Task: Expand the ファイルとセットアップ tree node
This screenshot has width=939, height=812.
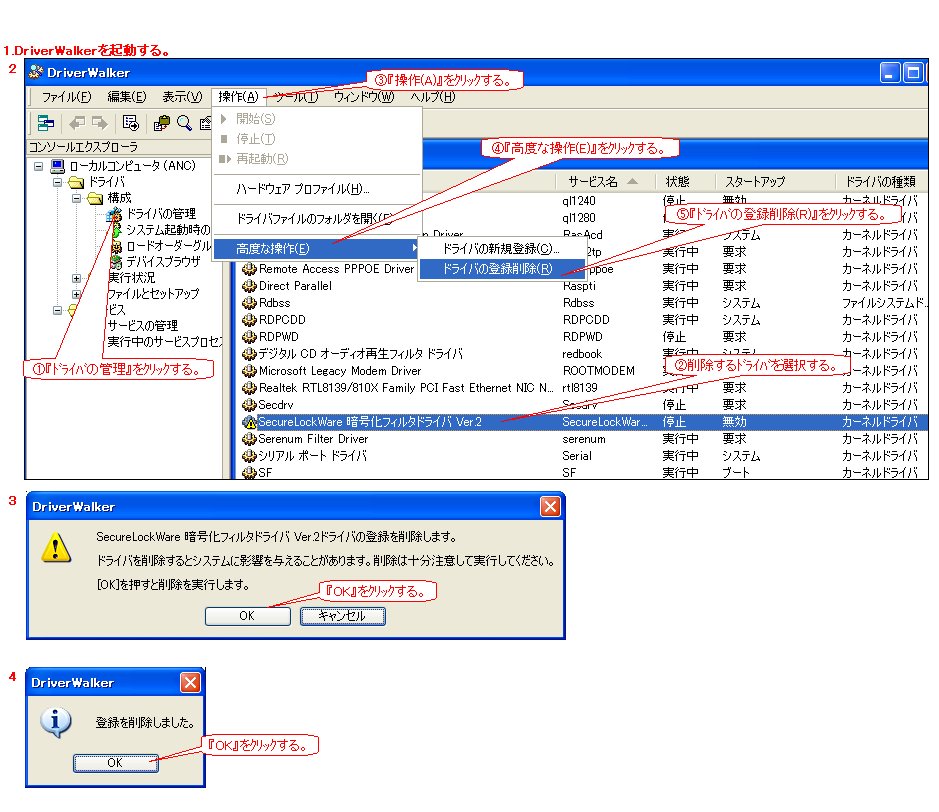Action: (x=76, y=295)
